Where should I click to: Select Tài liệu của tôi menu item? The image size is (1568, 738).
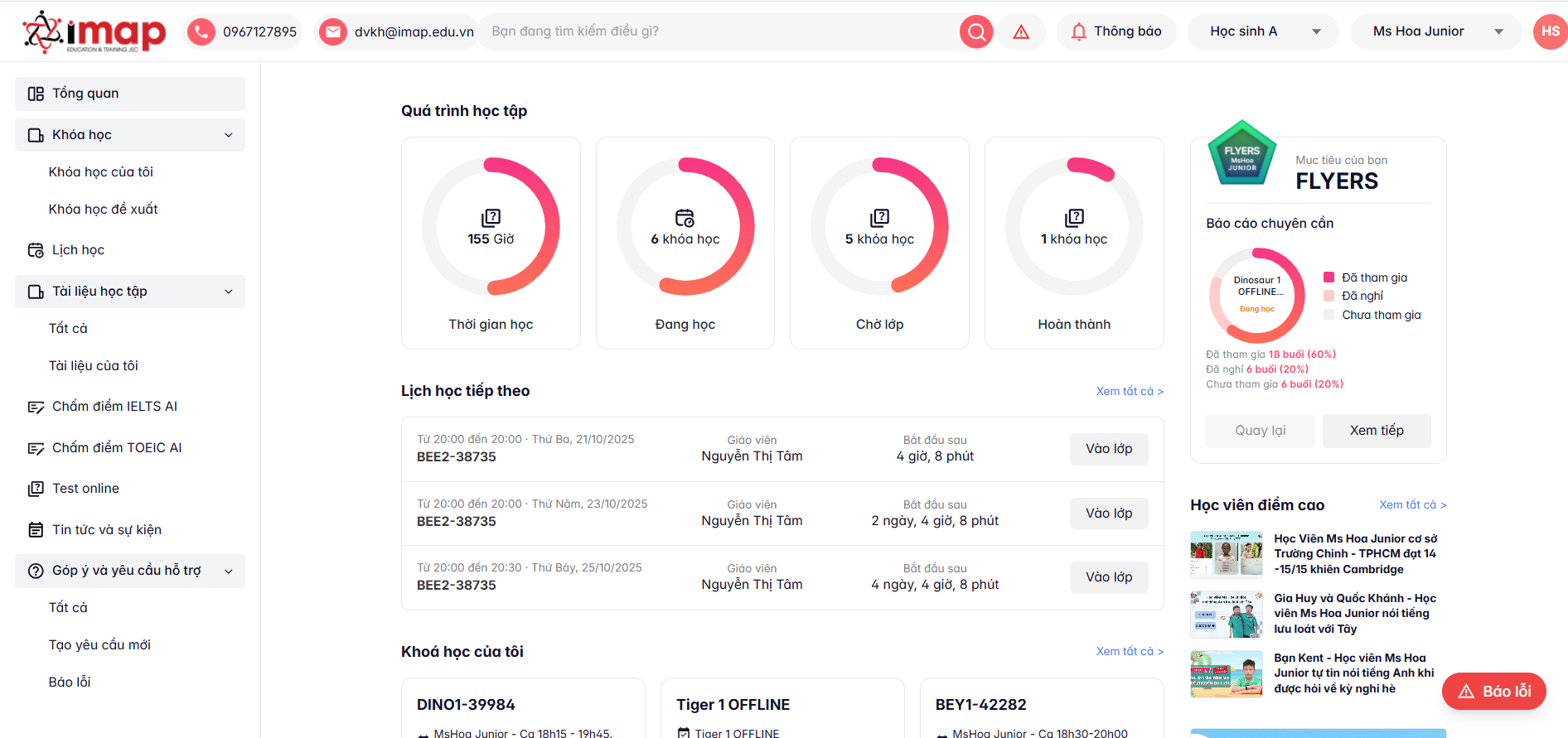coord(93,366)
